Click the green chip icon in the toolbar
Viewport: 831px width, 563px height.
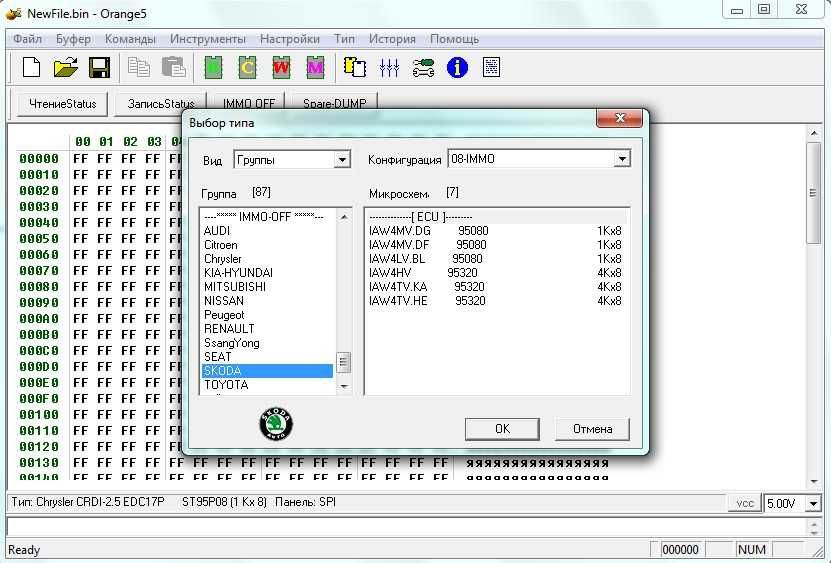tap(213, 68)
